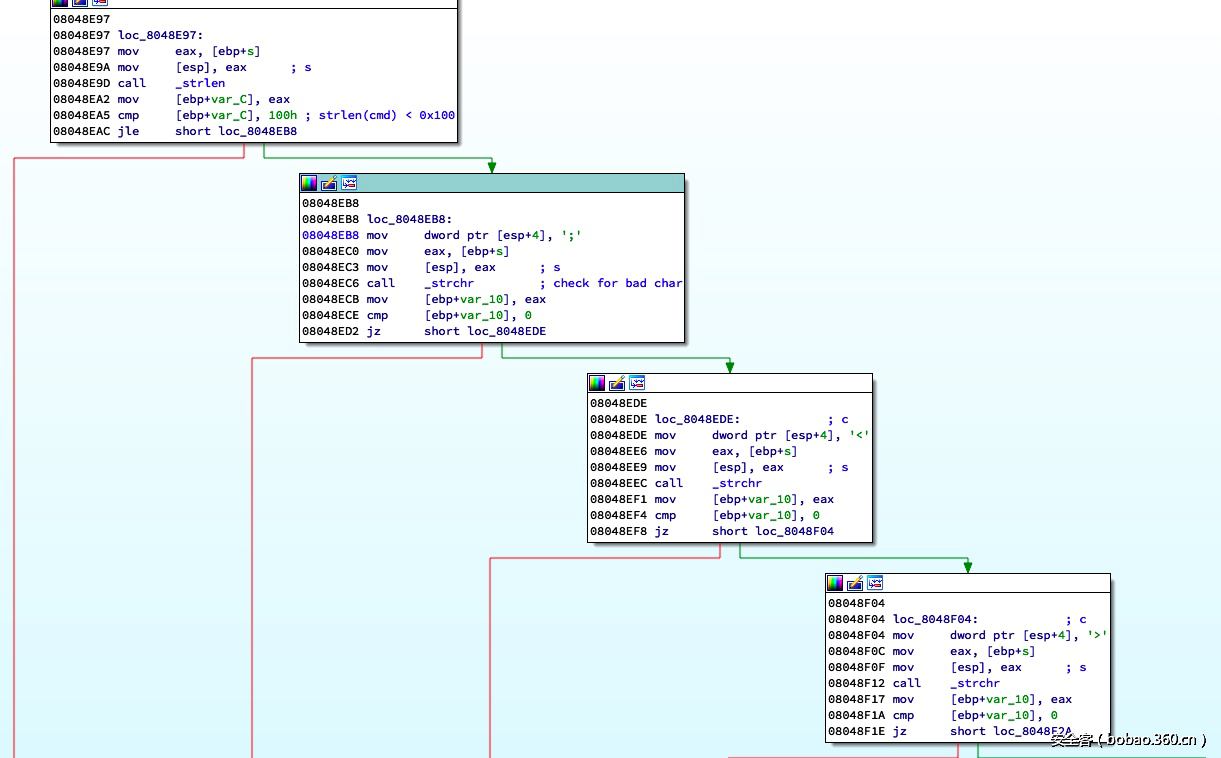Image resolution: width=1221 pixels, height=758 pixels.
Task: Click pencil edit icon on loc_8048F04 node
Action: coord(855,583)
